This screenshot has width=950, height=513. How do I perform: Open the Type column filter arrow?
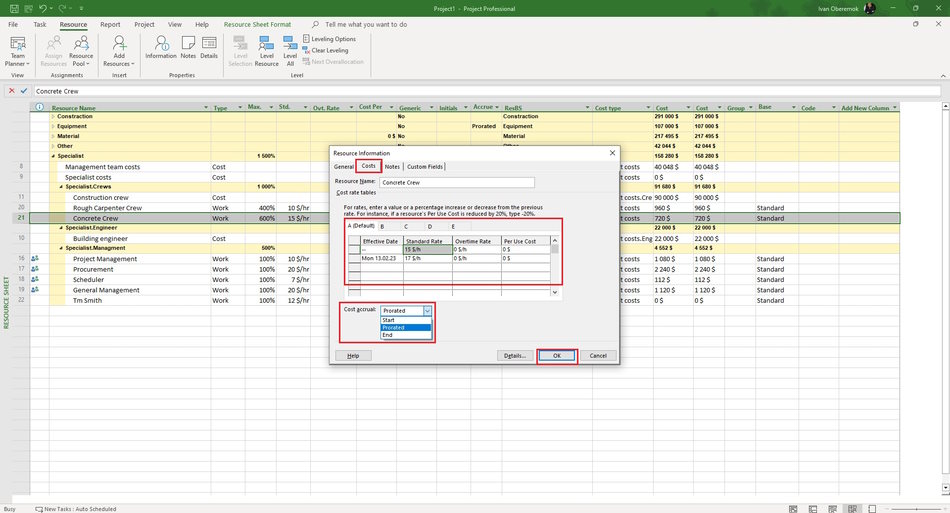(x=240, y=108)
